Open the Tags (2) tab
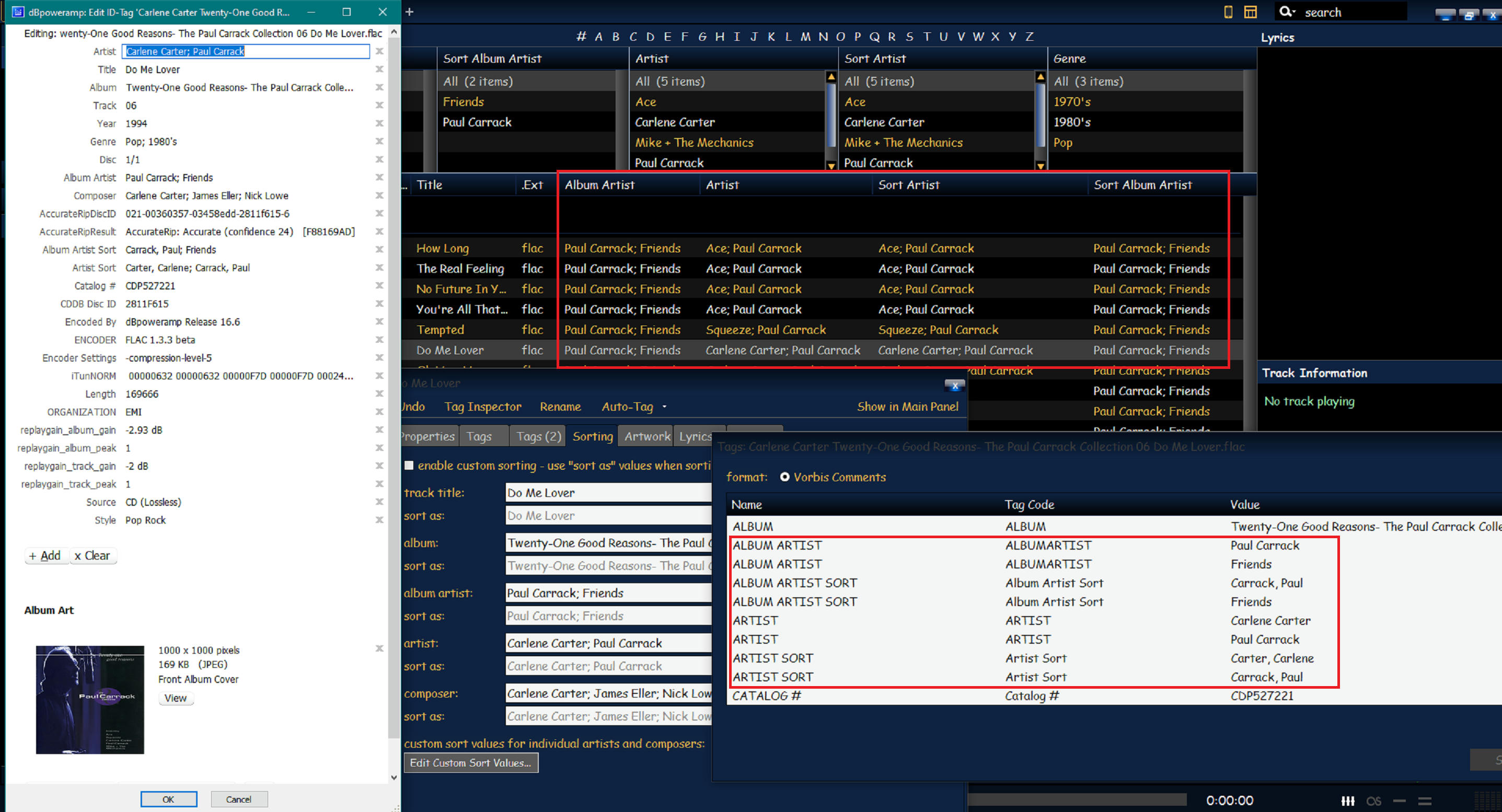1502x812 pixels. click(x=538, y=436)
